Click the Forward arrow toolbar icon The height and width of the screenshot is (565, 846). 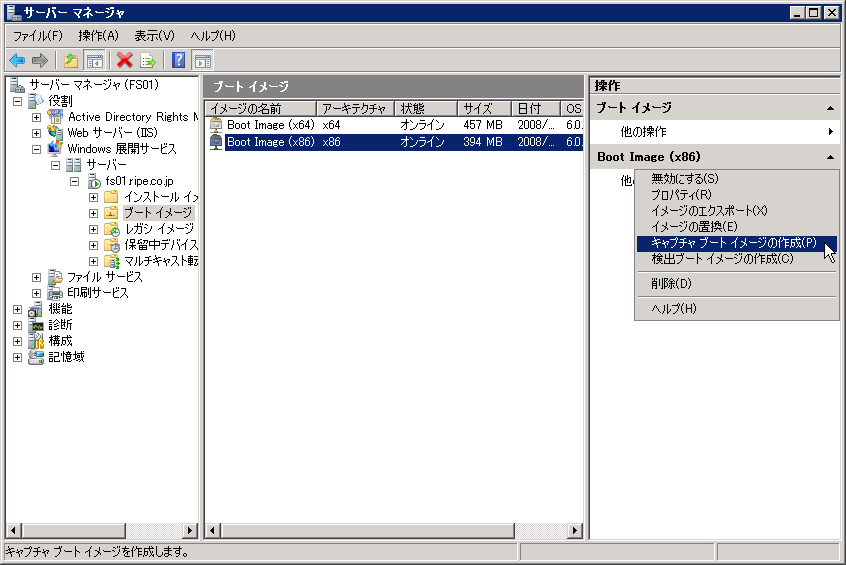[x=40, y=60]
